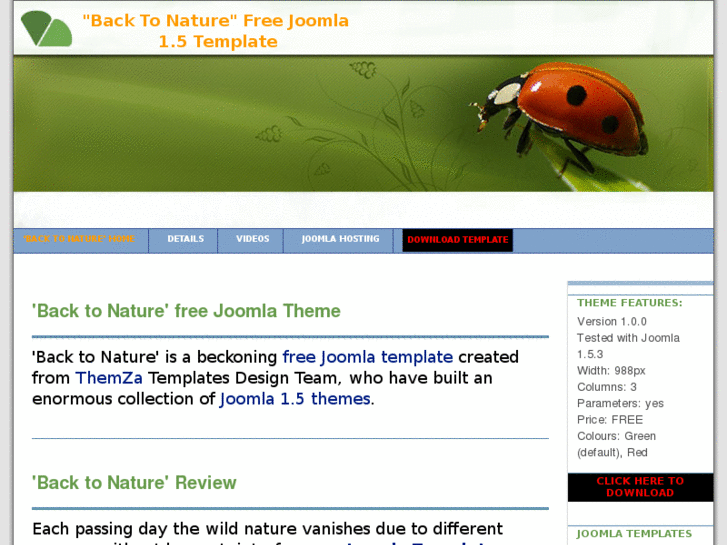
Task: Click the 'Back to Nature' free Joomla Theme heading
Action: [186, 311]
